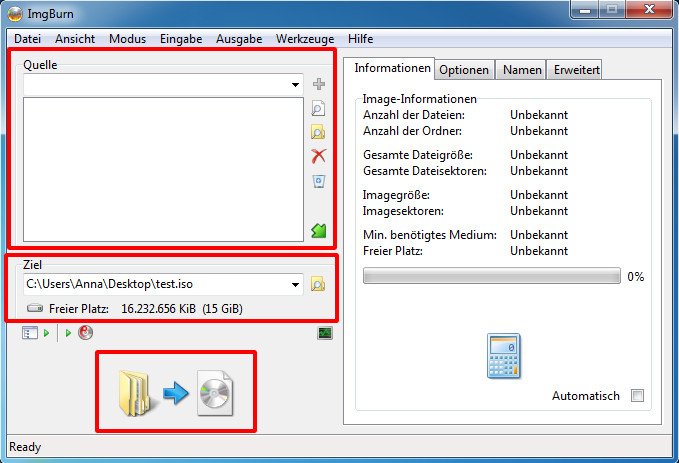Open the Ziel destination path dropdown

(x=295, y=285)
